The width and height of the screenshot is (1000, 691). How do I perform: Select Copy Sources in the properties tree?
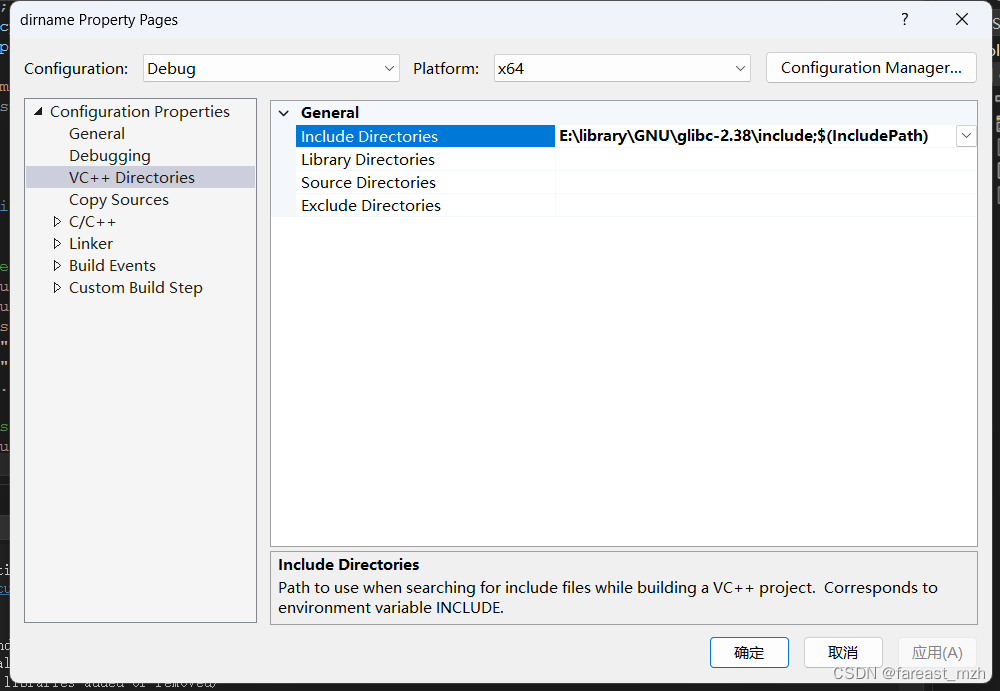(x=118, y=199)
